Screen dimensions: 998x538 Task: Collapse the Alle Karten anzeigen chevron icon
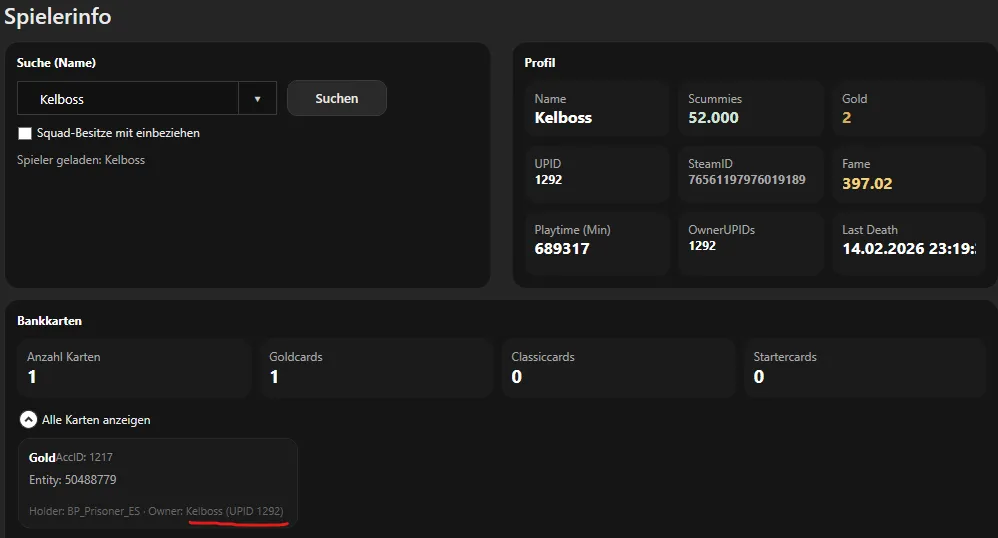point(28,420)
